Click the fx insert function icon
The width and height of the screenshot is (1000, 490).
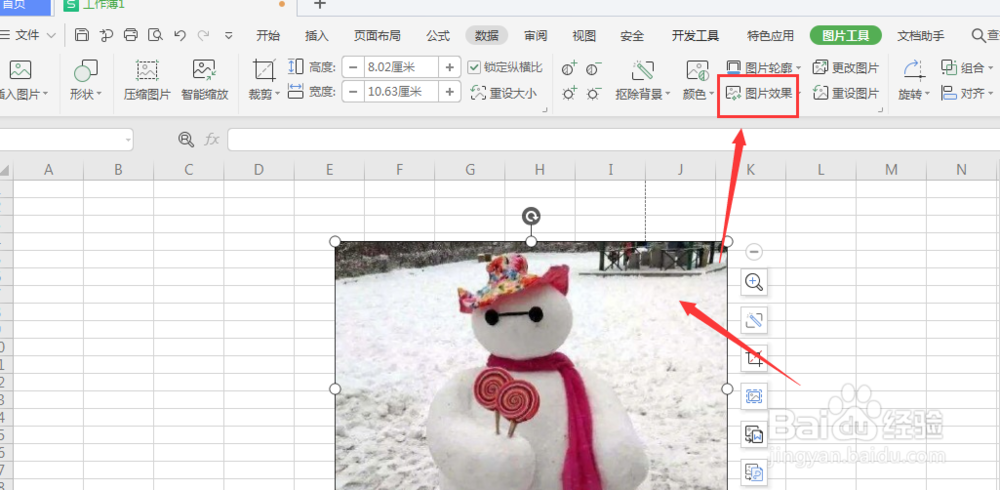click(x=212, y=139)
